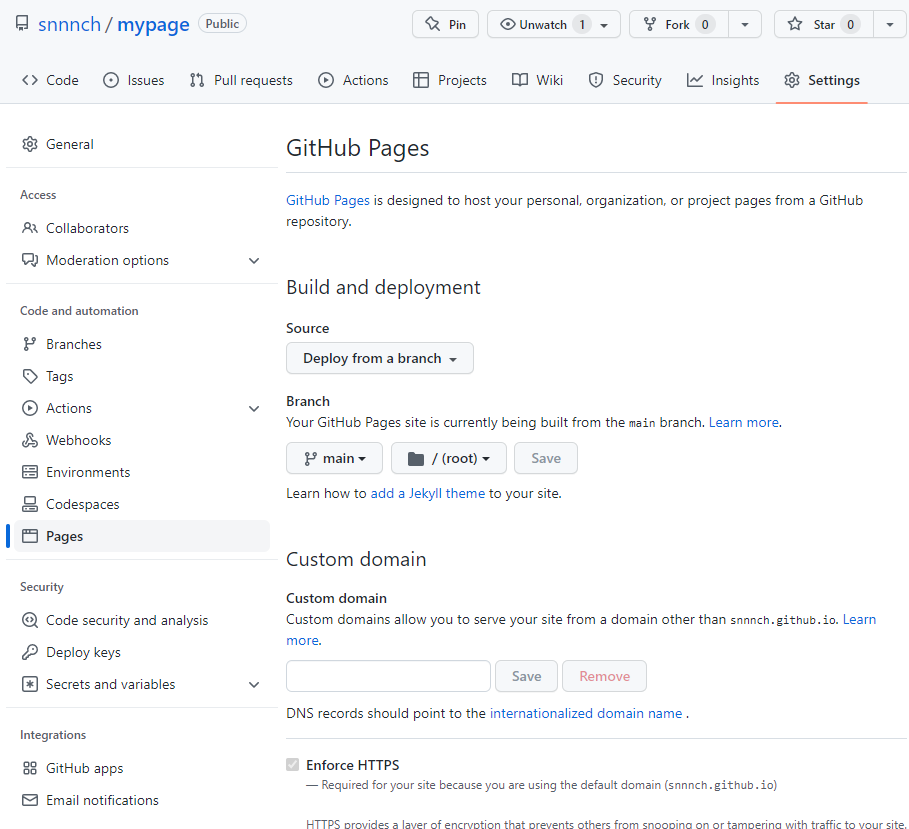
Task: Click the Moderation options comment icon
Action: coord(30,260)
